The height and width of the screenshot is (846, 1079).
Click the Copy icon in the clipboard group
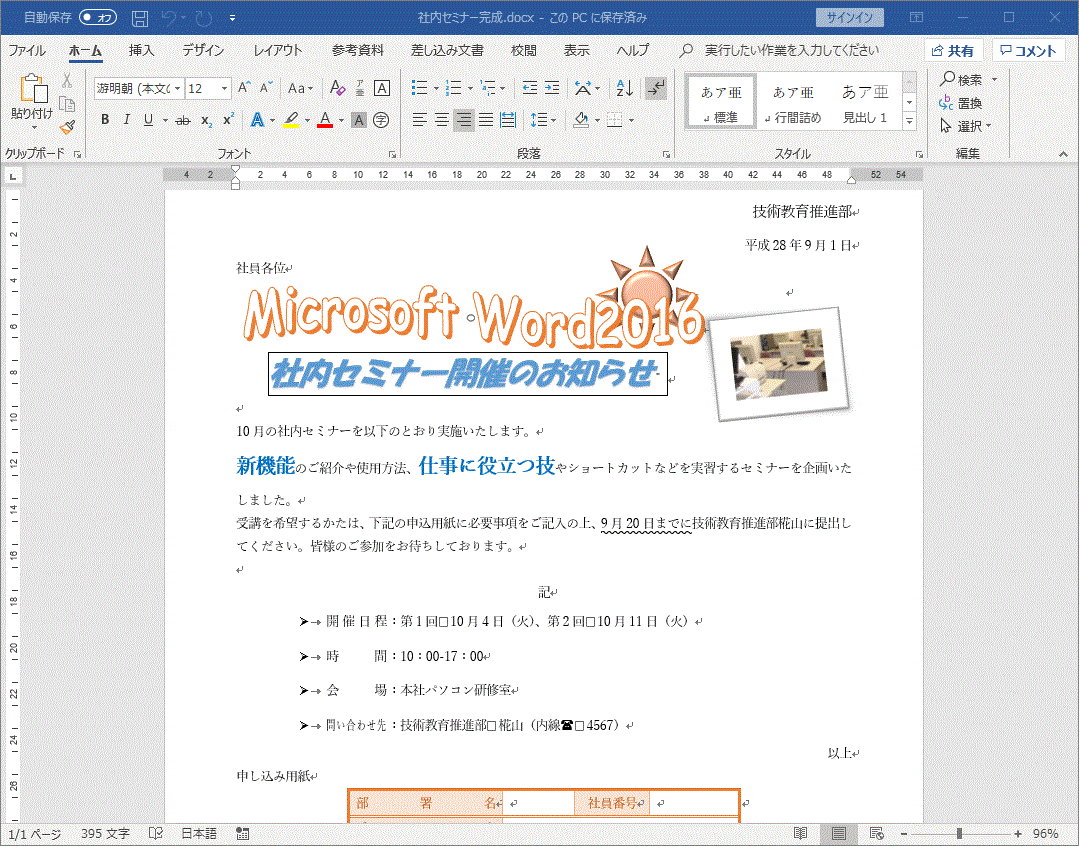67,104
